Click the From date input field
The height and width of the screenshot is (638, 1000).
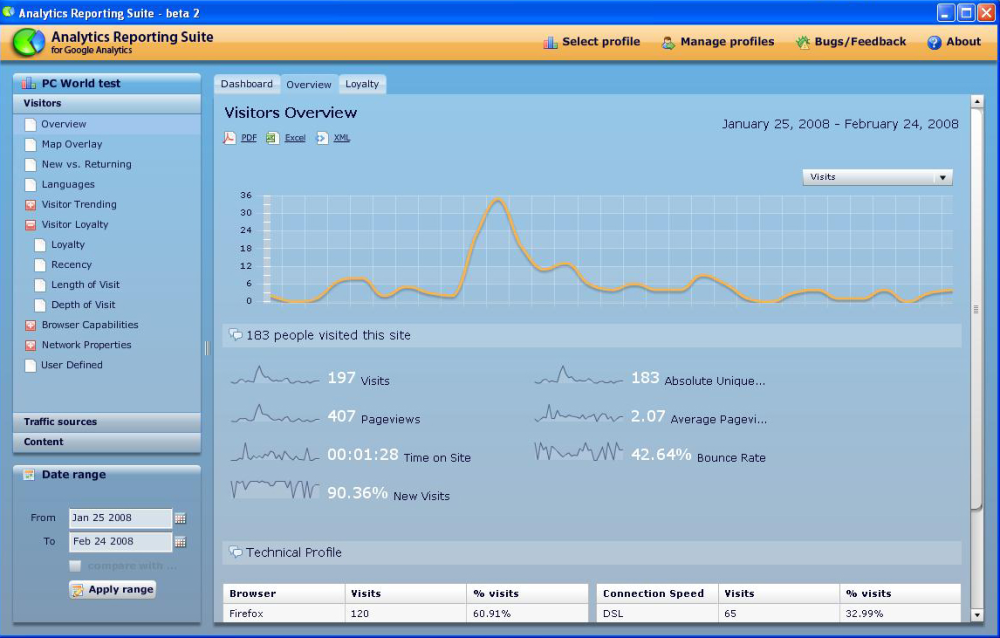[120, 518]
